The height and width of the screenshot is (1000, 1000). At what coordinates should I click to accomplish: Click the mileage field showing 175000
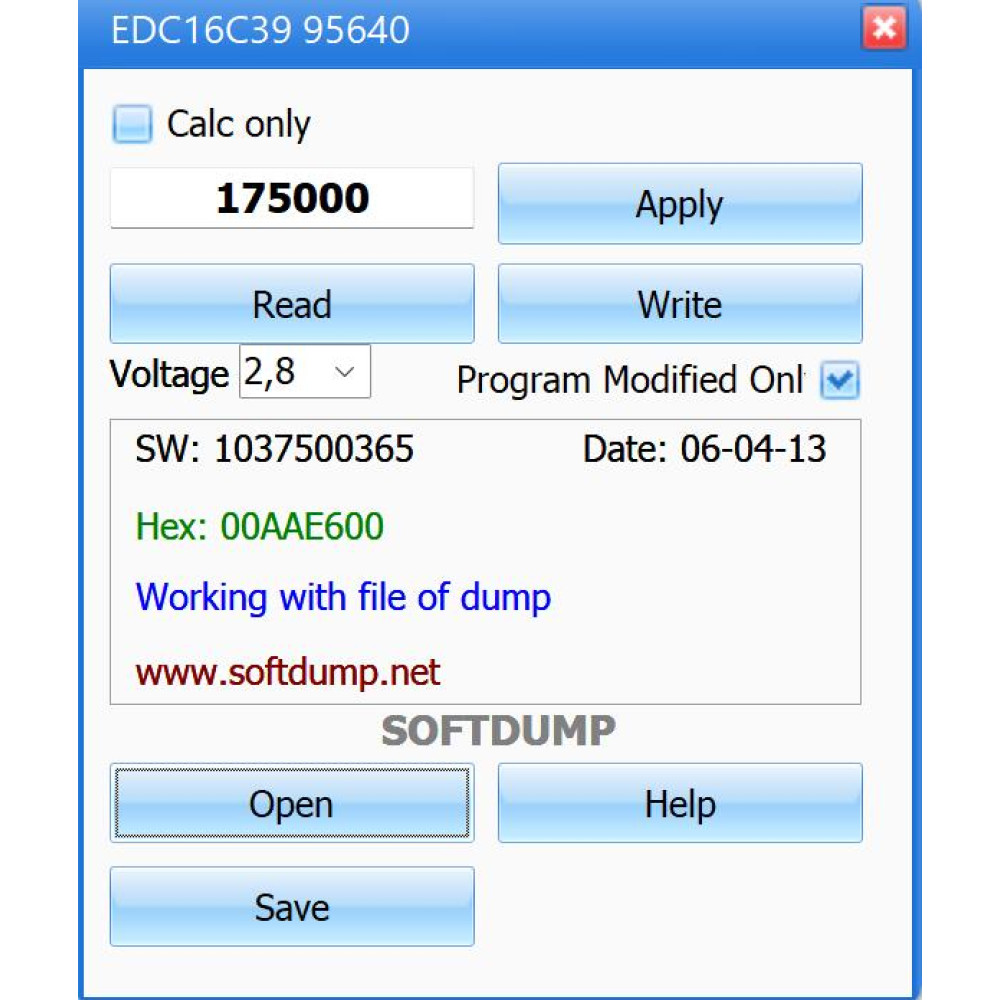click(x=292, y=198)
